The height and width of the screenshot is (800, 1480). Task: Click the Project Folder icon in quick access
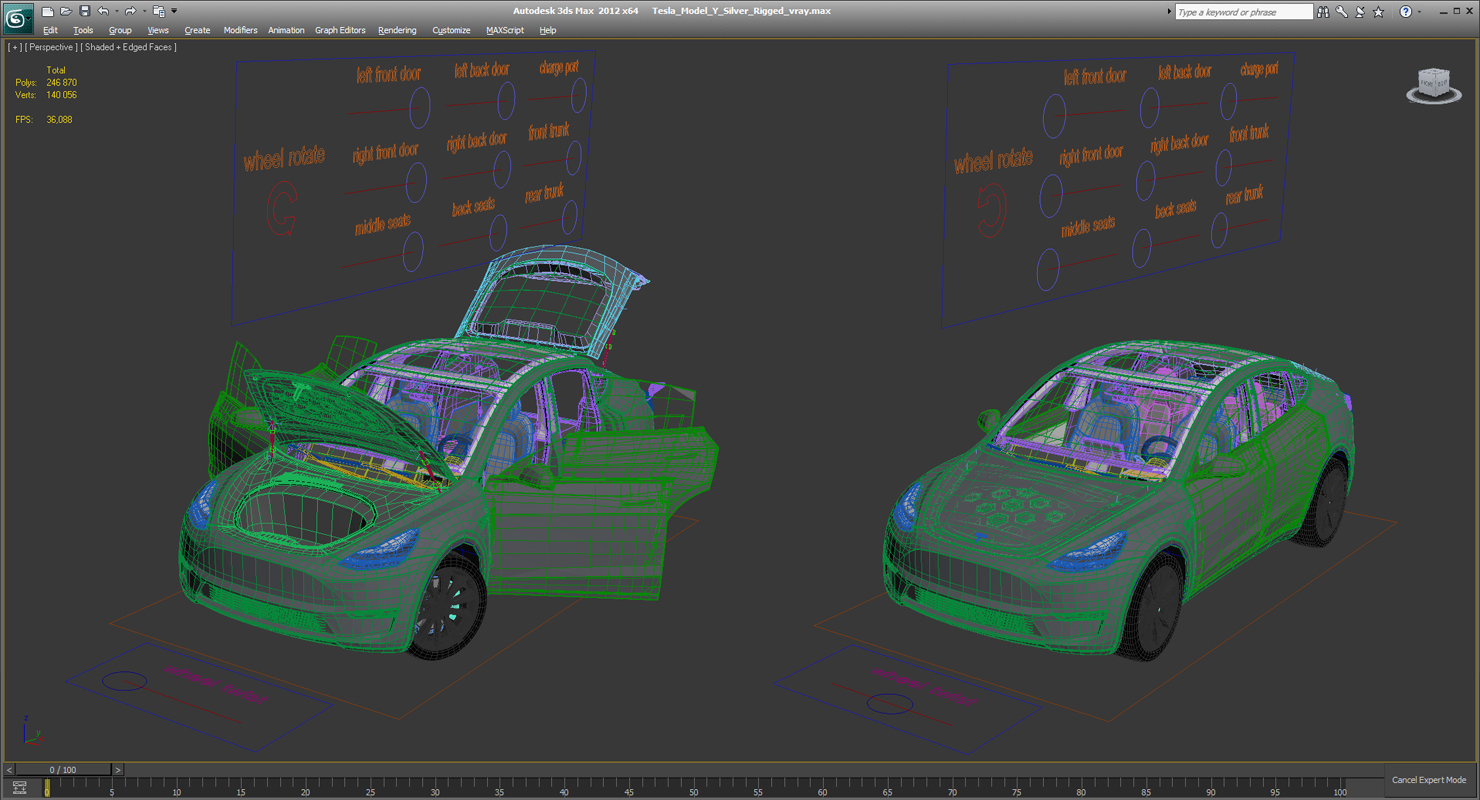pyautogui.click(x=158, y=11)
